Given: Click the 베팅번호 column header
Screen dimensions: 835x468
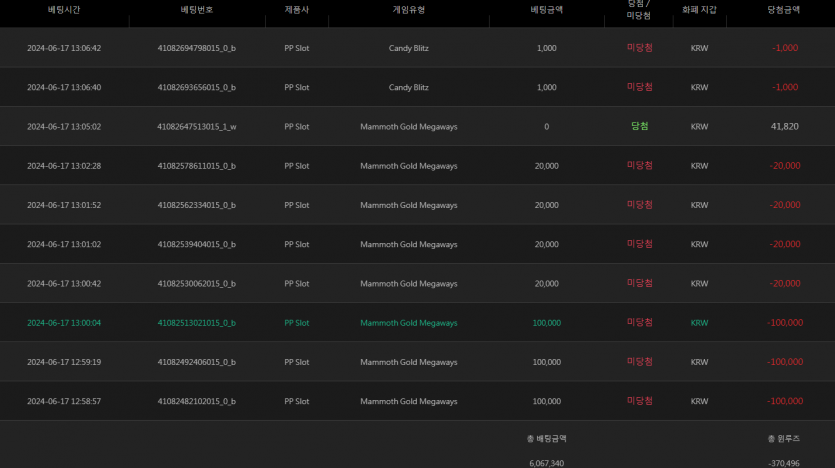Looking at the screenshot, I should coord(197,10).
